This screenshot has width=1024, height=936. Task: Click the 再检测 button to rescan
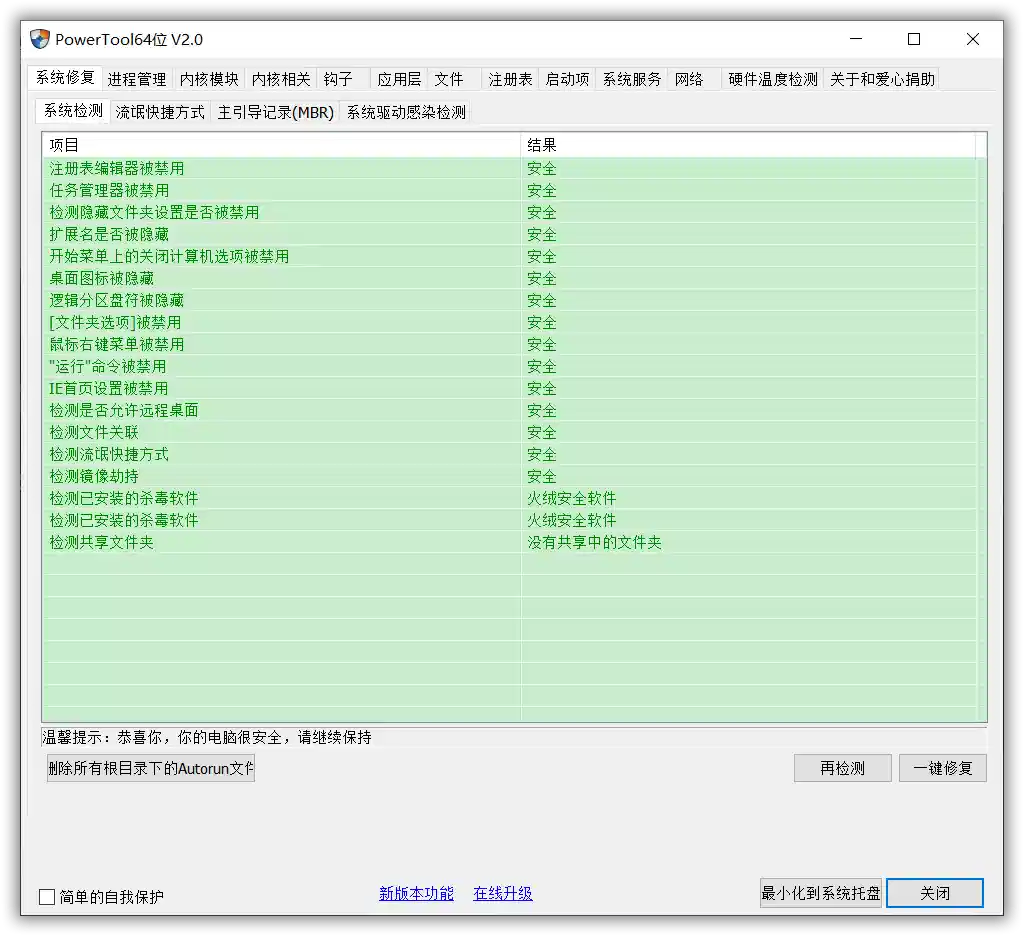(x=842, y=768)
